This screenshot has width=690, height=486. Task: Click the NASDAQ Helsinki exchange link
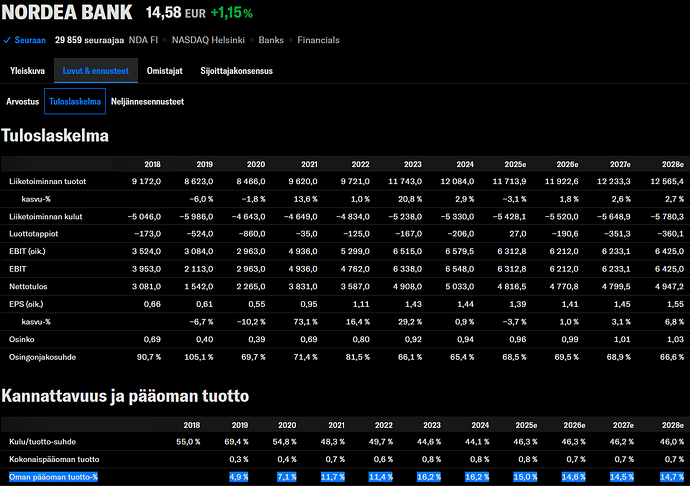[208, 40]
